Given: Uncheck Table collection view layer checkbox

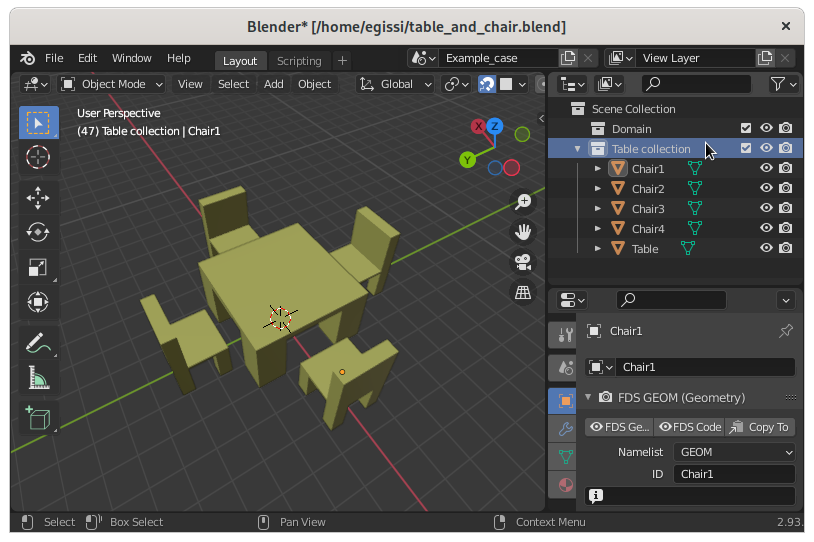Looking at the screenshot, I should (x=745, y=148).
